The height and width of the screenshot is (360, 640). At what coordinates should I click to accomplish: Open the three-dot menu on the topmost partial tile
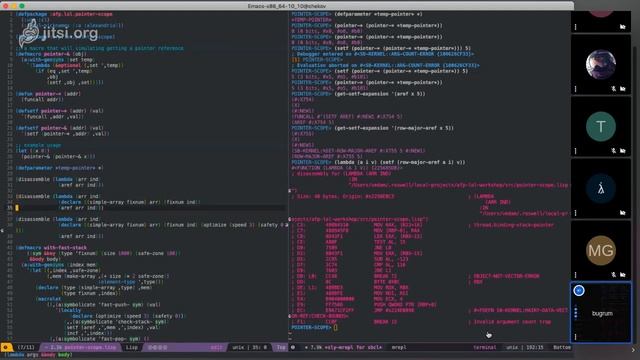[576, 27]
